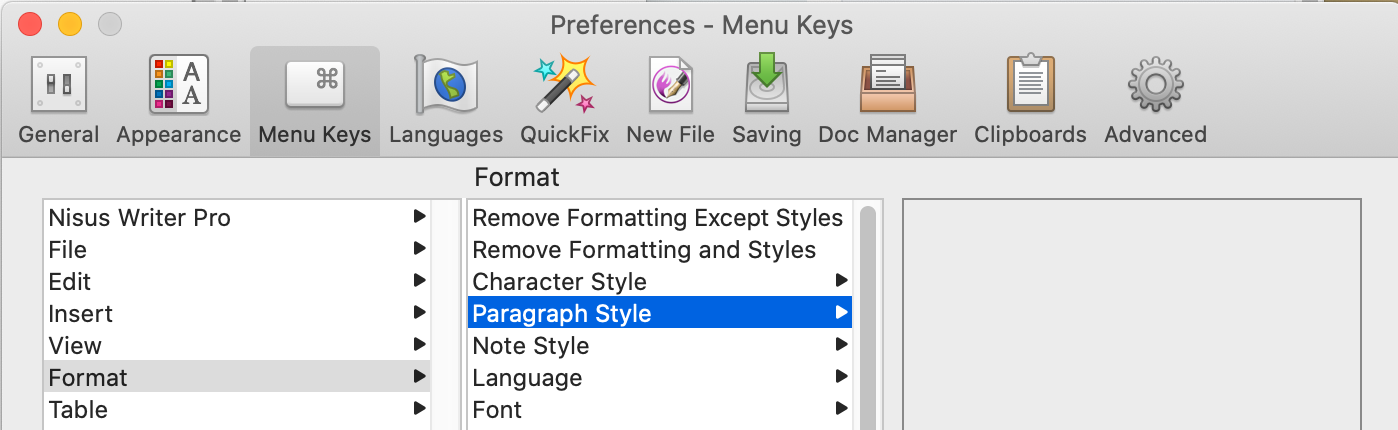Open Advanced gear preferences icon

point(1155,84)
